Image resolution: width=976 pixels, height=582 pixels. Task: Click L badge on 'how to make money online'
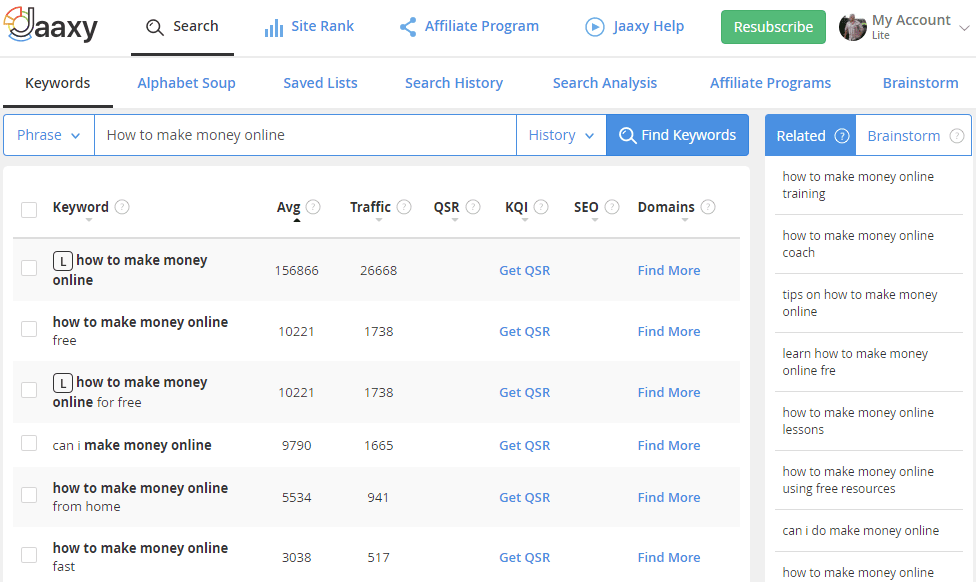point(62,261)
